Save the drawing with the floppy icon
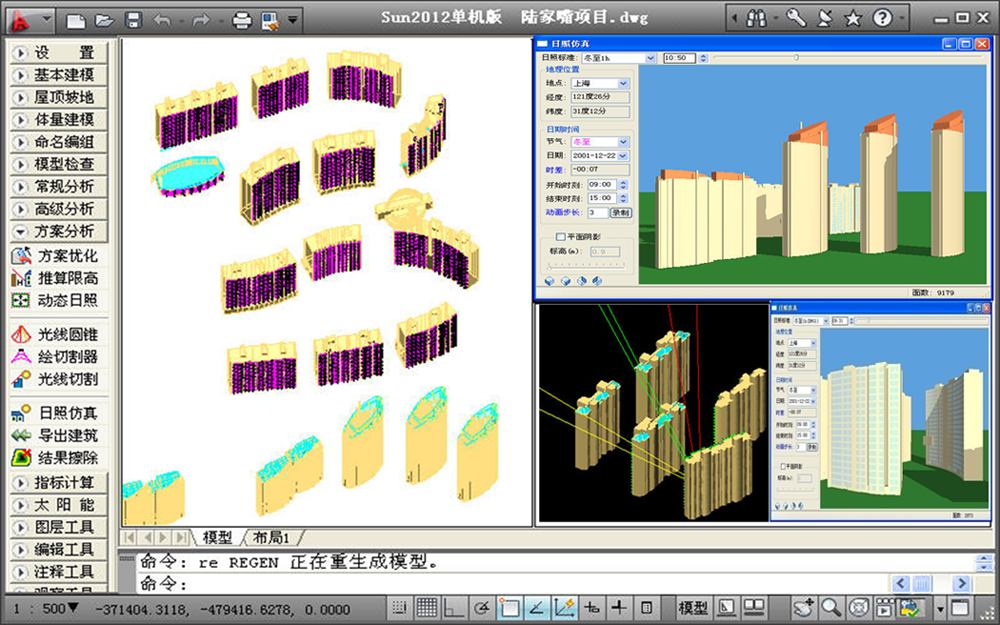This screenshot has height=625, width=1000. [x=133, y=20]
